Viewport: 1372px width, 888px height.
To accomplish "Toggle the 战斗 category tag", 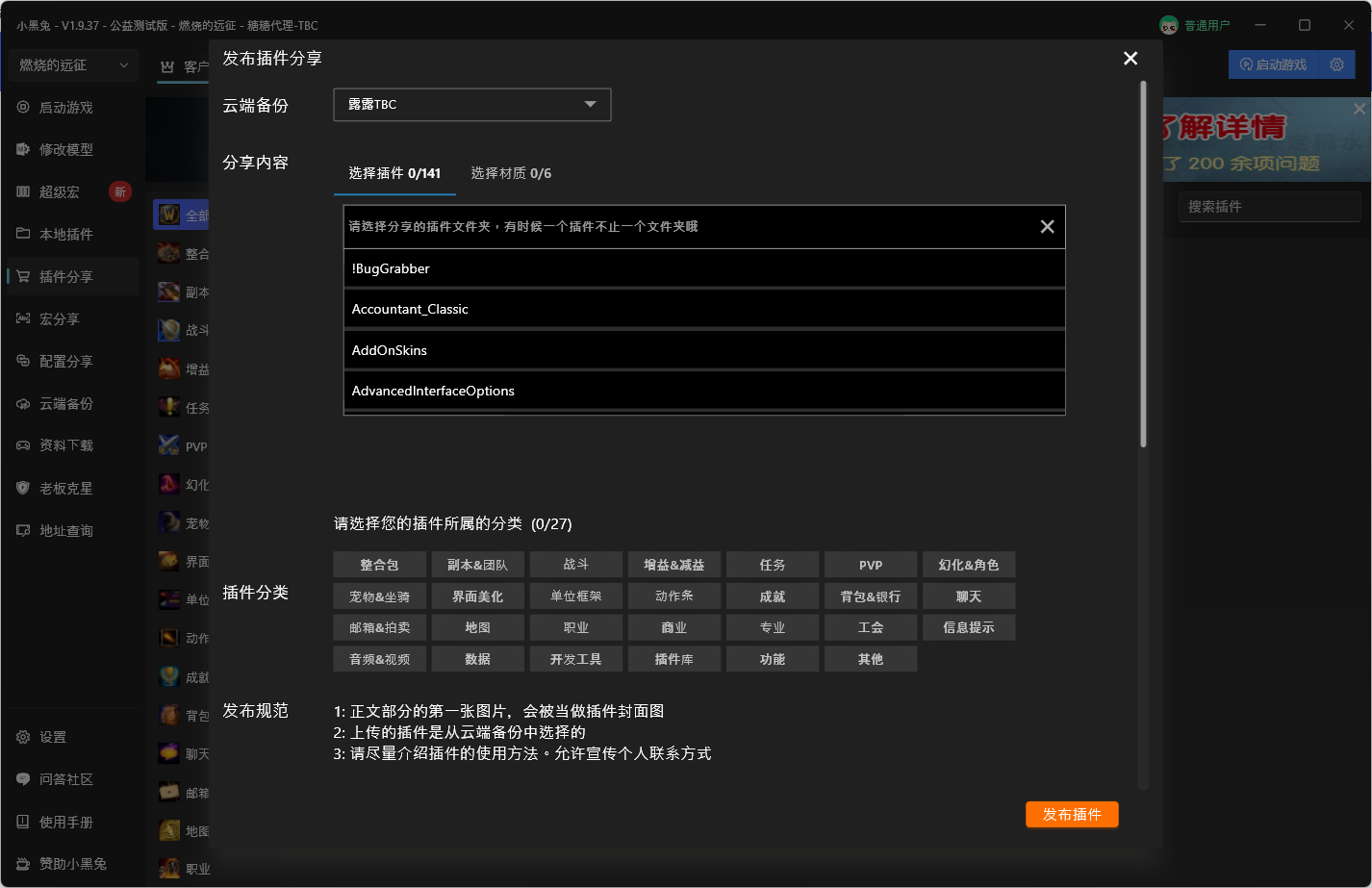I will [x=576, y=565].
